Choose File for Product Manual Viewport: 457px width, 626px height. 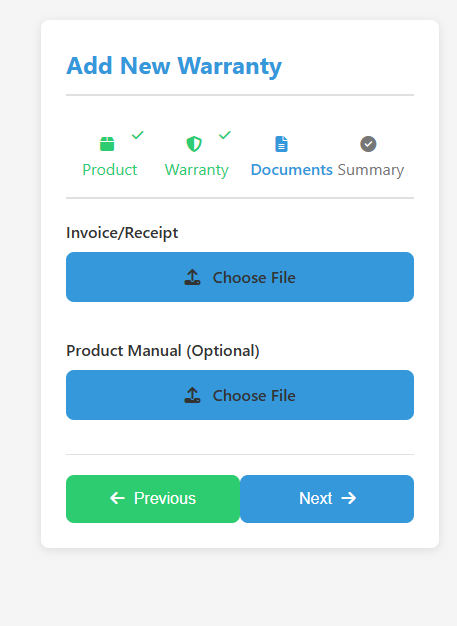click(240, 395)
